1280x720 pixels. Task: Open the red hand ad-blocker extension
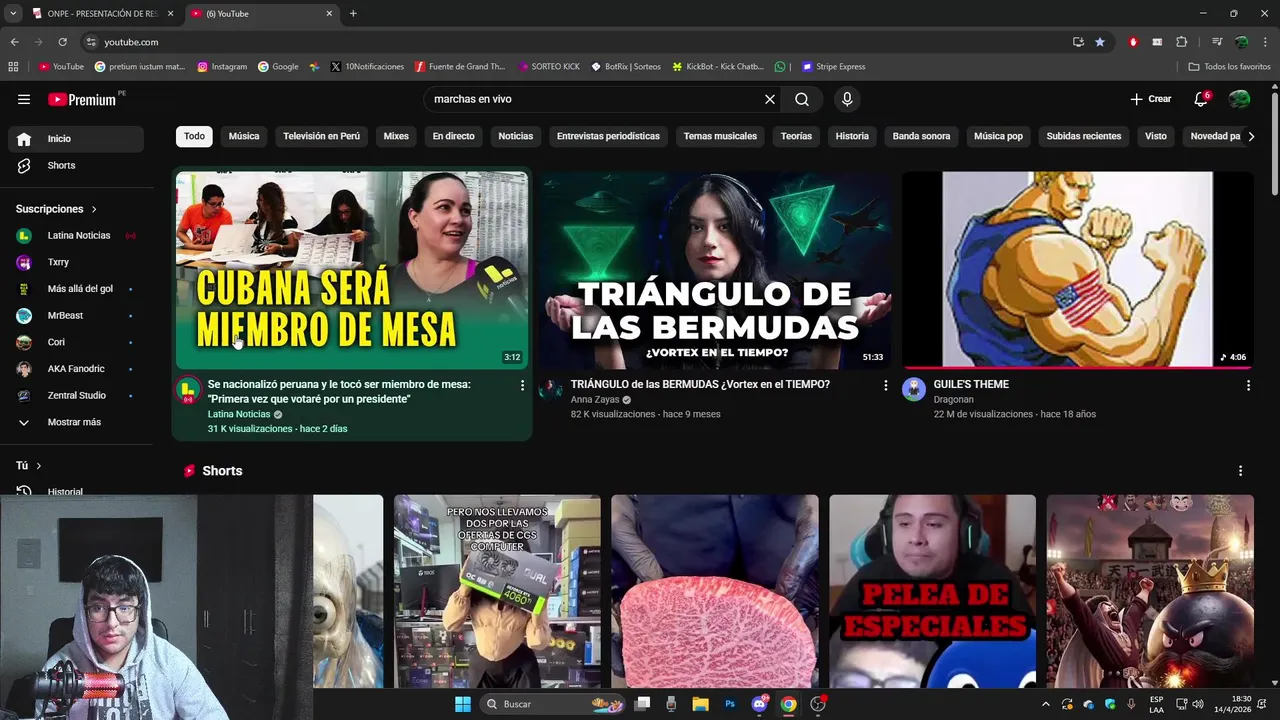click(1133, 42)
